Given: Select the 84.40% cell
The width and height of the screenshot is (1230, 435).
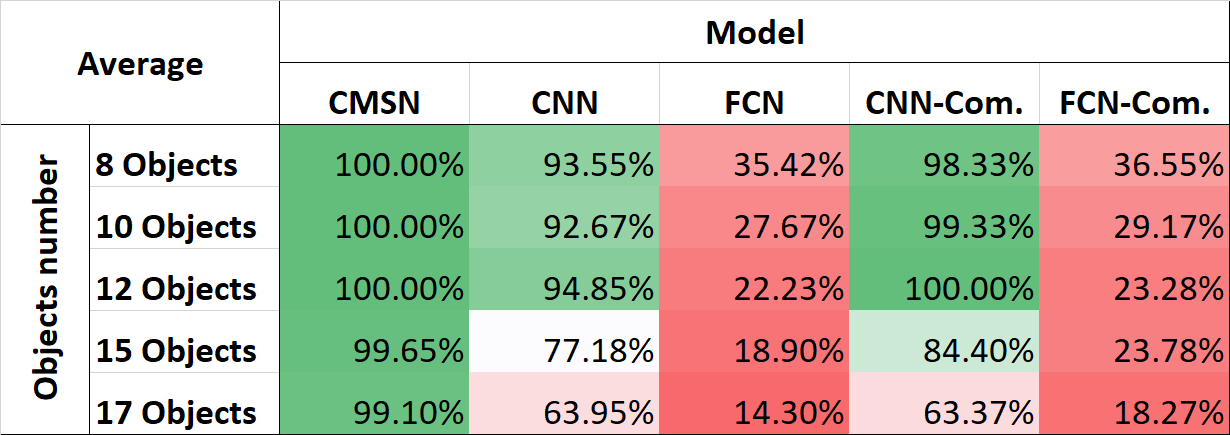Looking at the screenshot, I should pos(944,351).
